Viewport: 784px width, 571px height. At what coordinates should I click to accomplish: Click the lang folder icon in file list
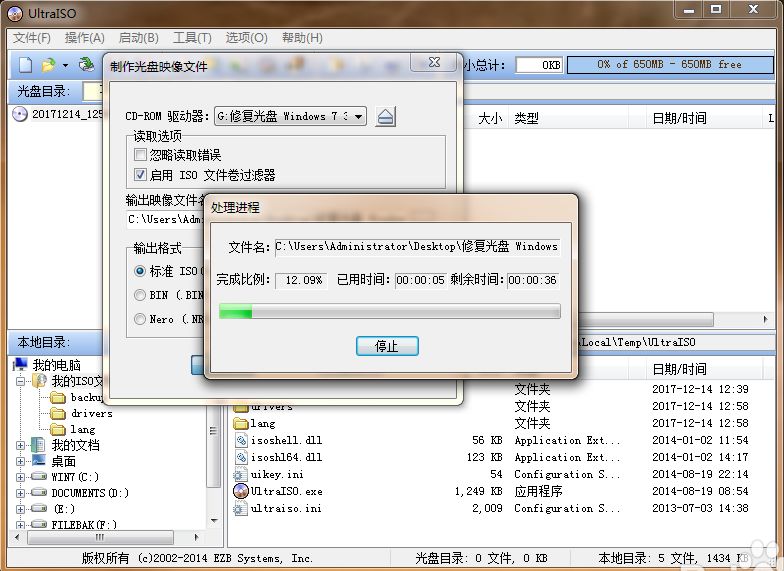[241, 424]
